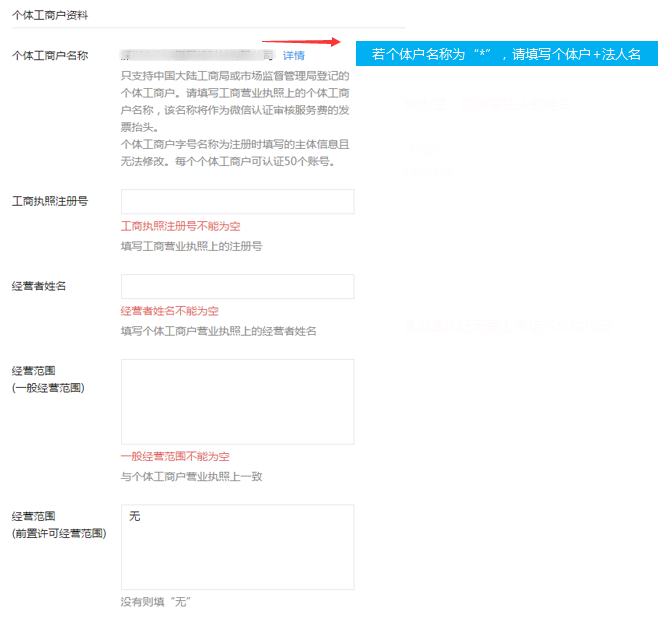Viewport: 669px width, 620px height.
Task: Click the 经营者姓名 label
Action: (x=40, y=286)
